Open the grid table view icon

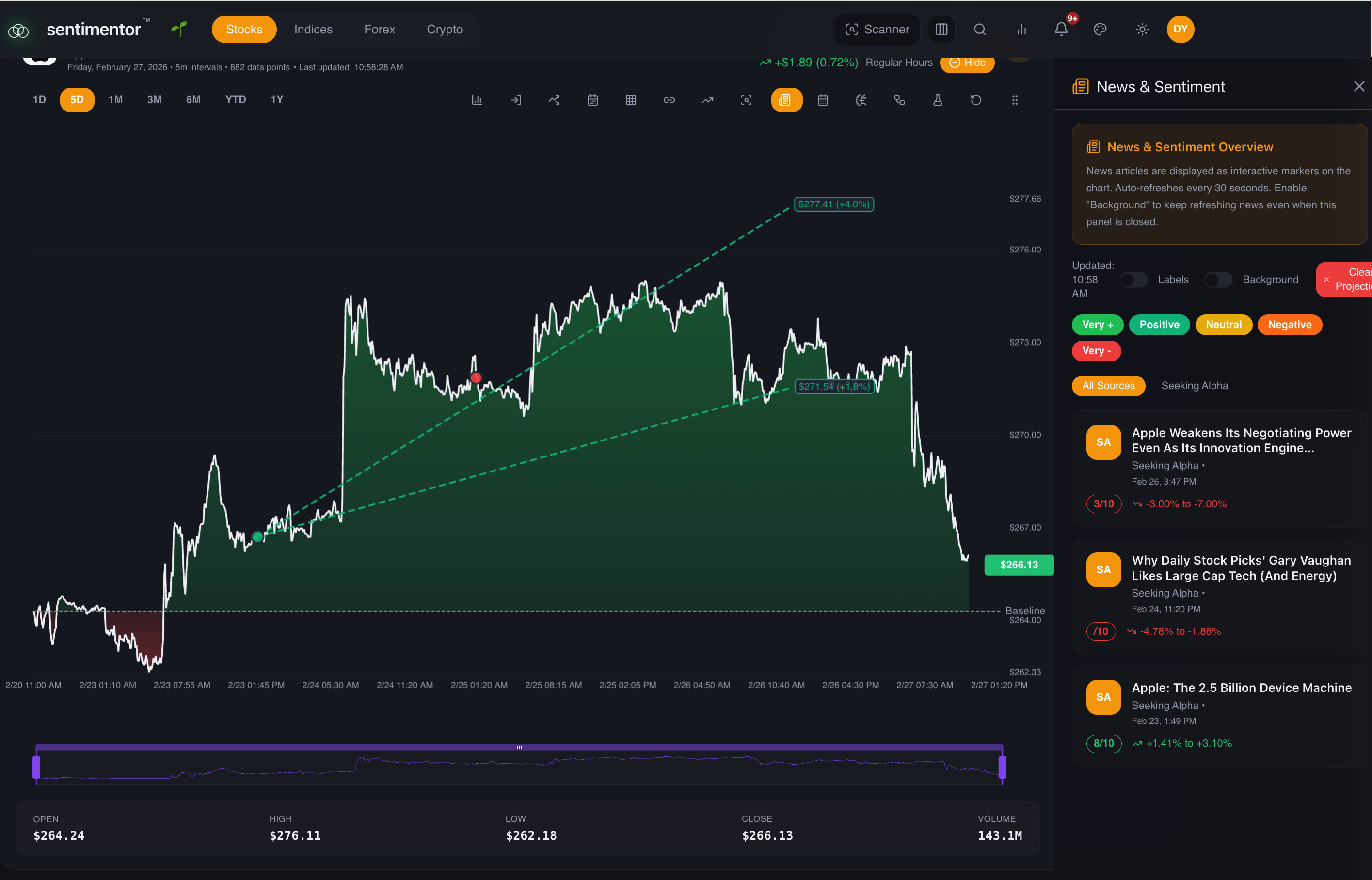(631, 100)
